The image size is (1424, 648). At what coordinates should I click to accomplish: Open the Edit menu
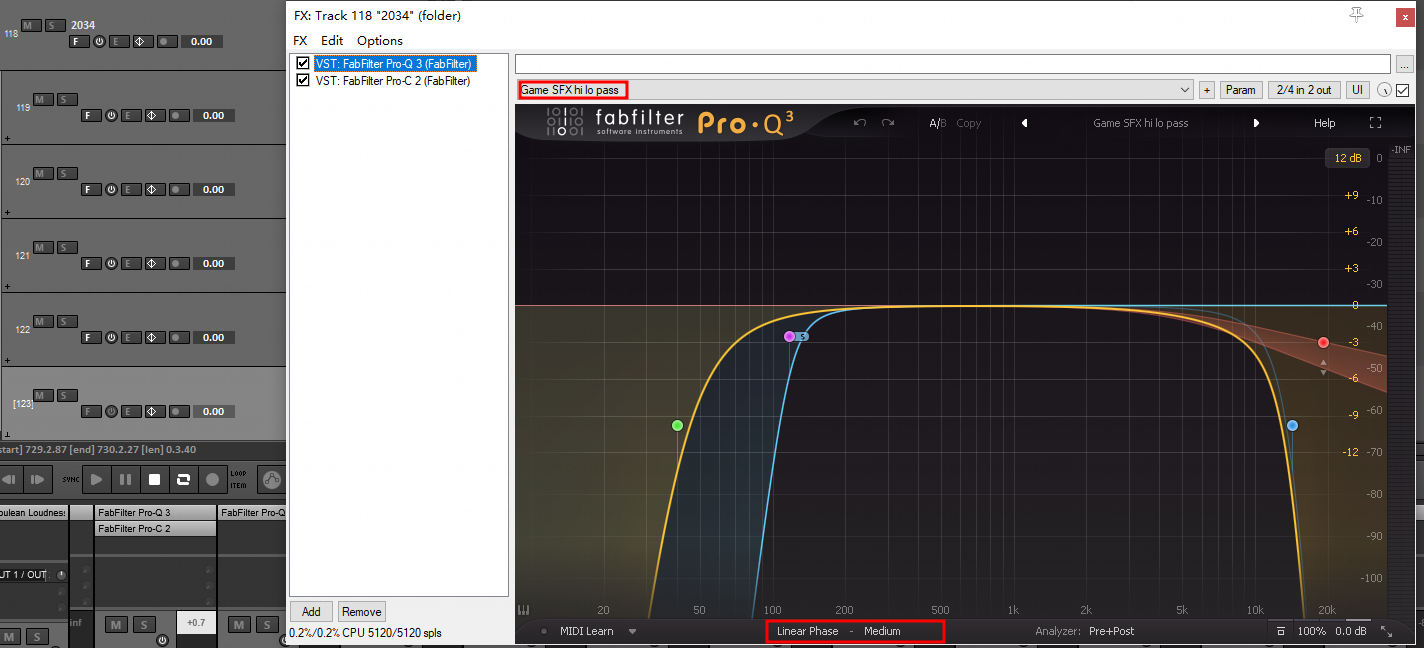[332, 40]
